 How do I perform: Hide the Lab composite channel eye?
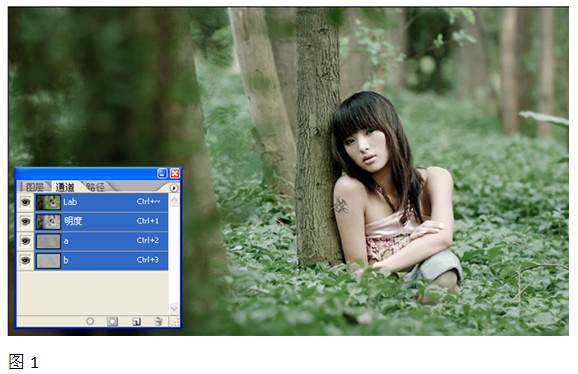[25, 202]
